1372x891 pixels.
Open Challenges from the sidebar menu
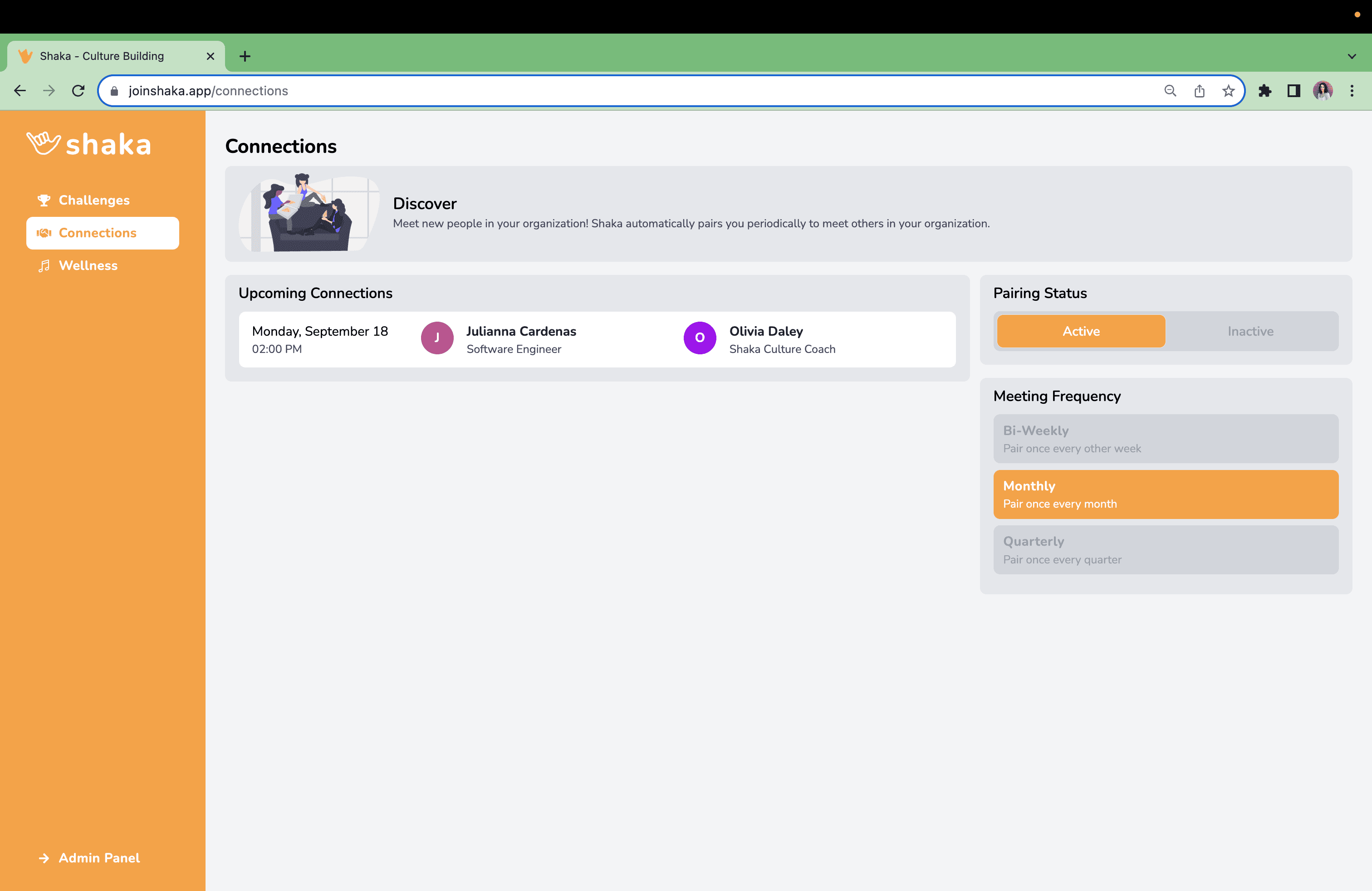click(x=94, y=200)
